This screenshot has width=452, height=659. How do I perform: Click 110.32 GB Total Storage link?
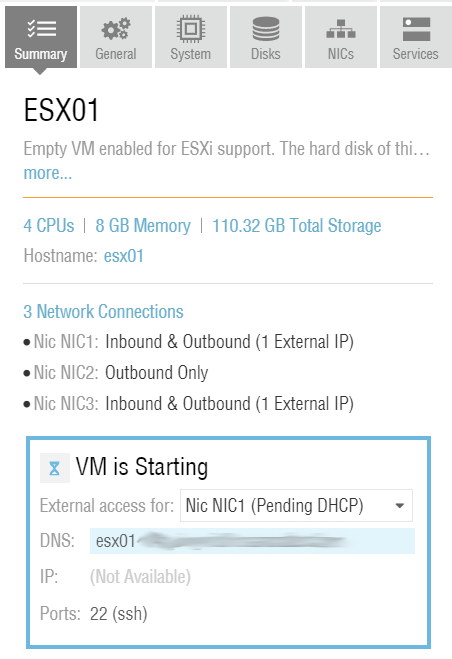(x=297, y=226)
